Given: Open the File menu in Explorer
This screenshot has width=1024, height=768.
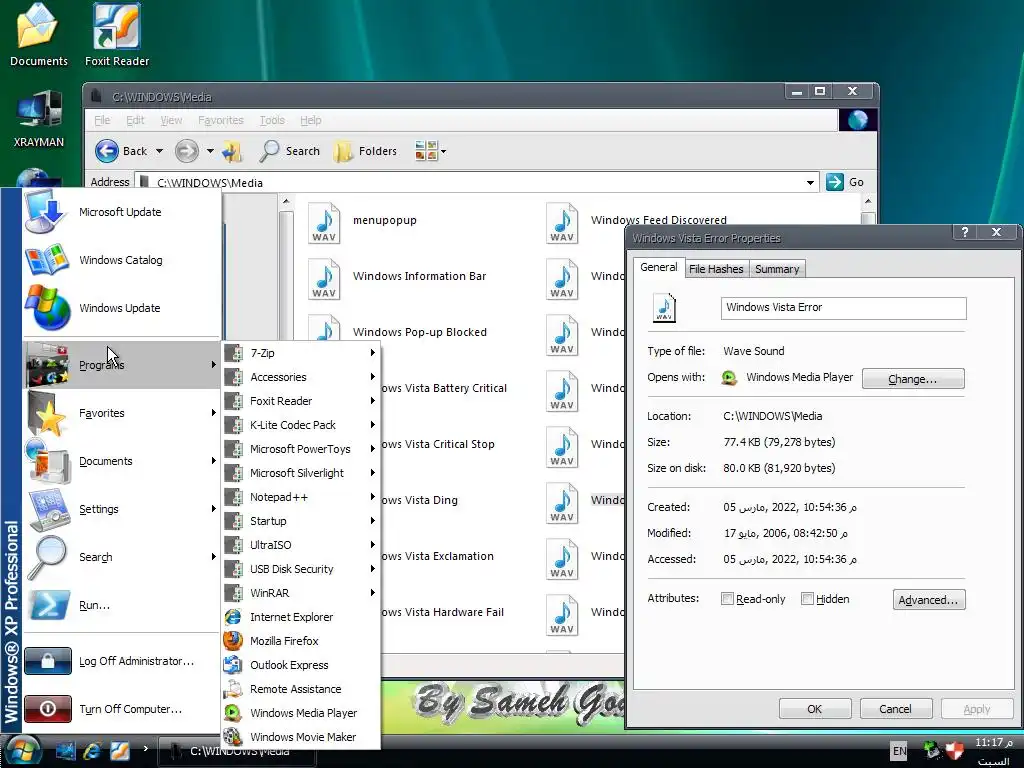Looking at the screenshot, I should [x=102, y=120].
